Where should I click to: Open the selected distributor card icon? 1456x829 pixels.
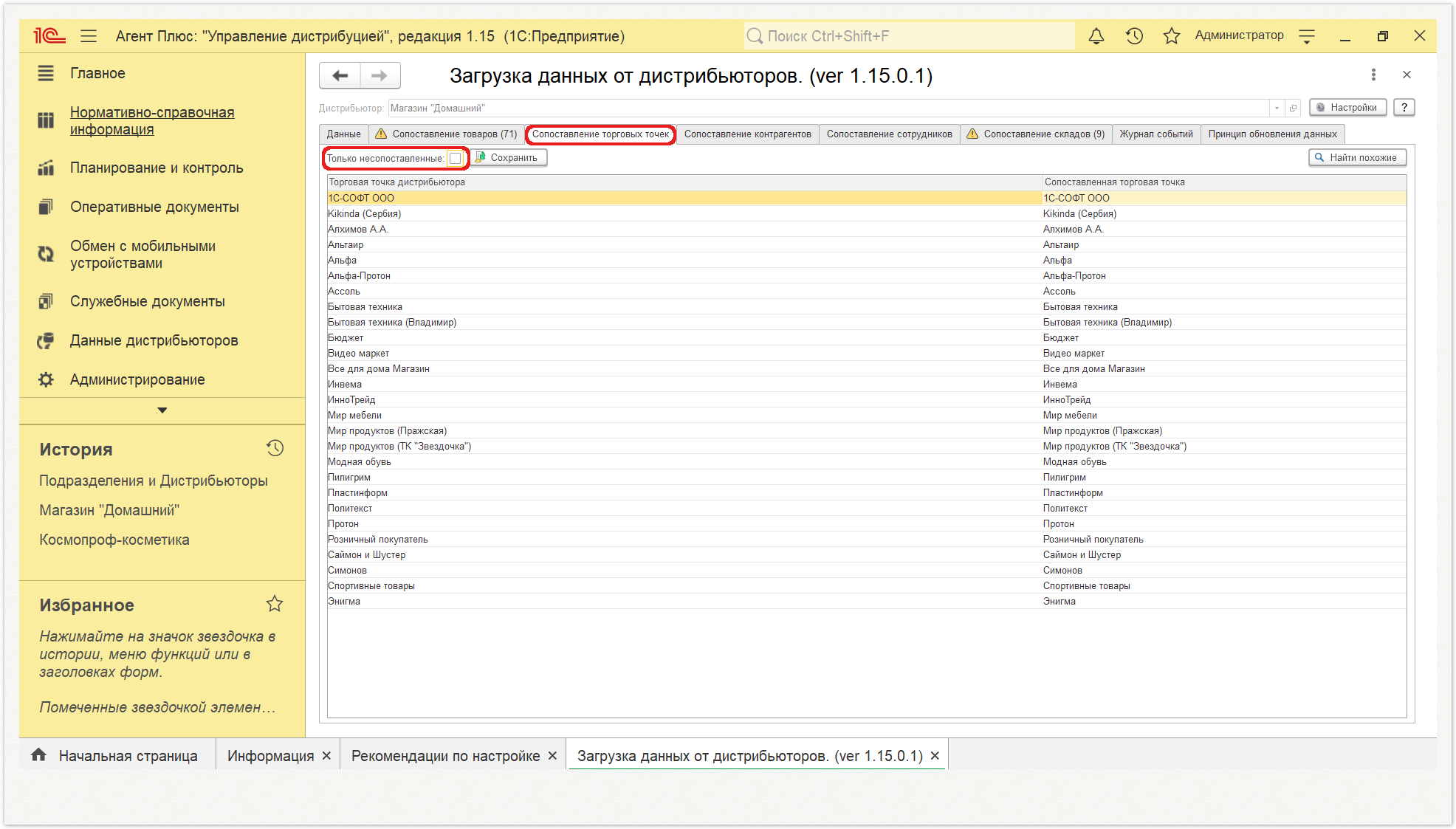(x=1293, y=108)
